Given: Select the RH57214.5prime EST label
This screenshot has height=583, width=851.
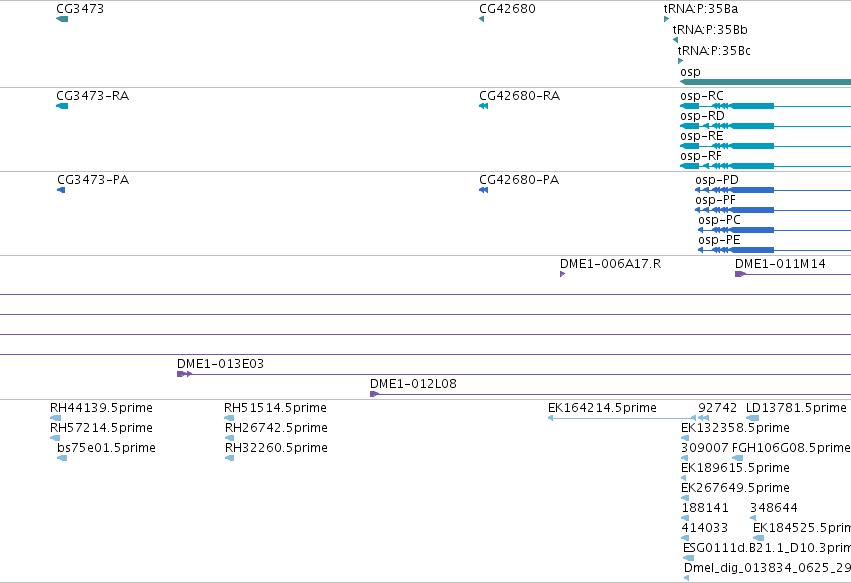Looking at the screenshot, I should (101, 428).
